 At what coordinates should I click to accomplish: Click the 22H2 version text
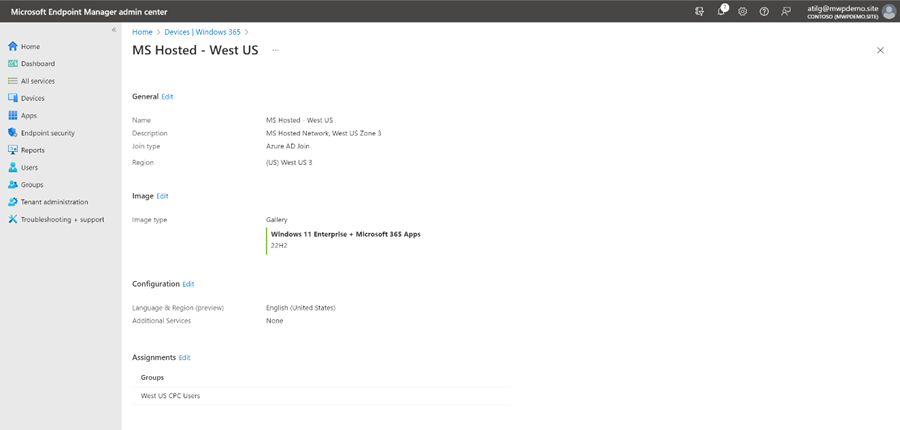279,245
